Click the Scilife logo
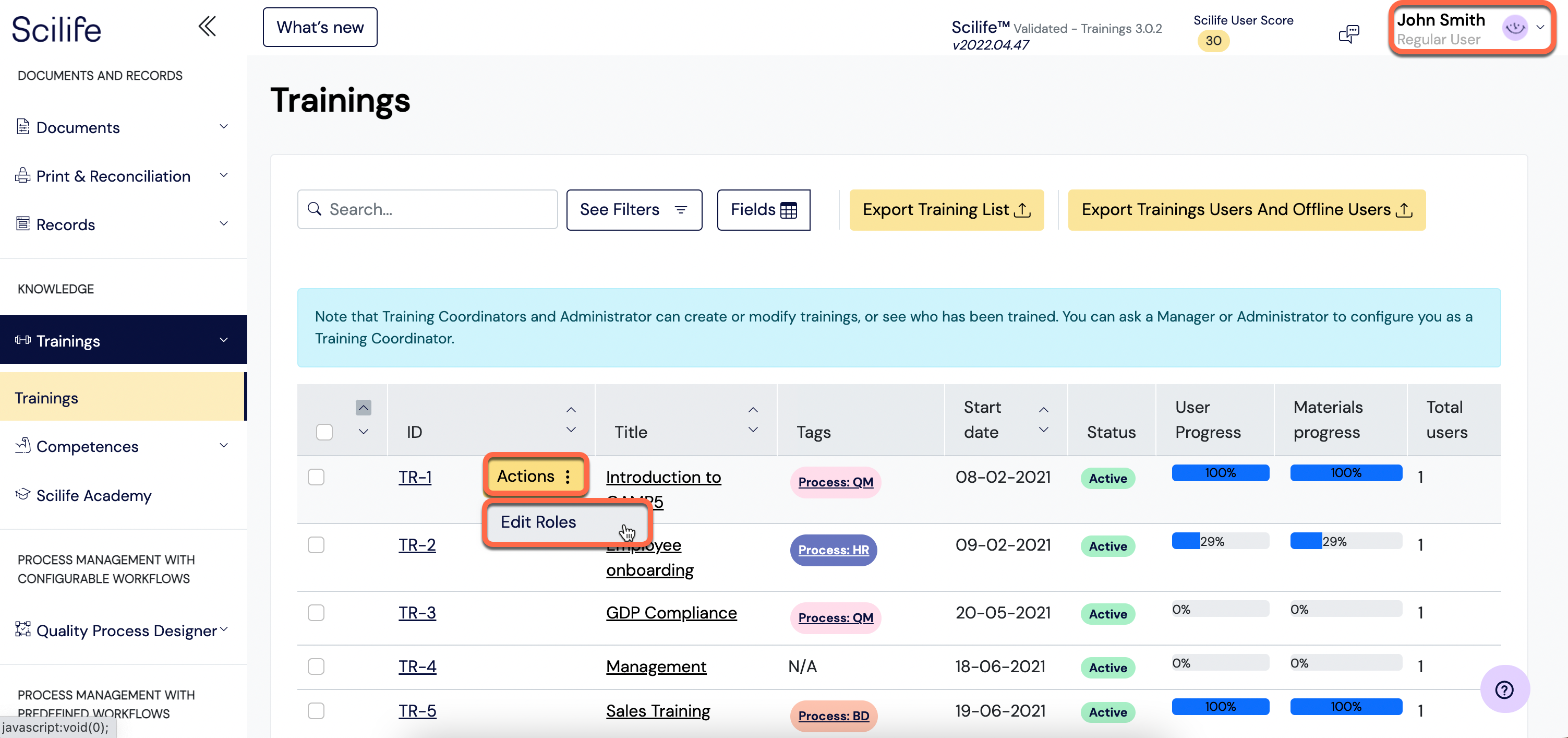The height and width of the screenshot is (738, 1568). (56, 28)
